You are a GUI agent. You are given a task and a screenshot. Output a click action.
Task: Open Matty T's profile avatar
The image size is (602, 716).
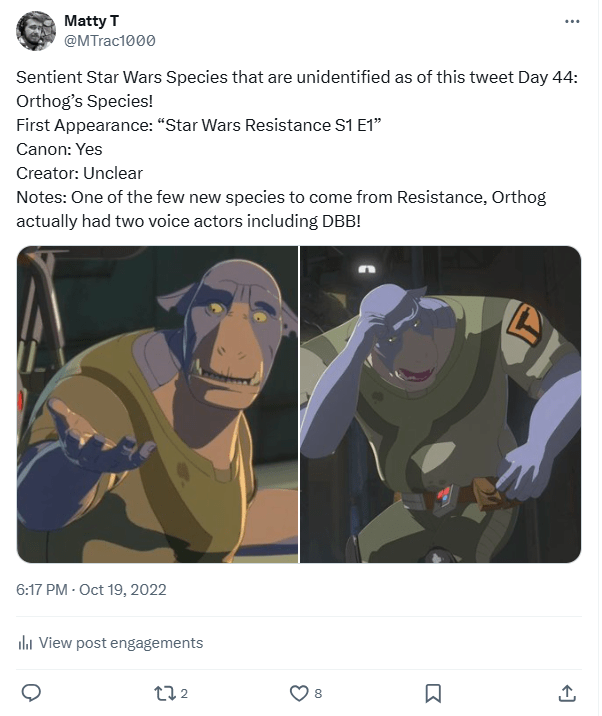(36, 31)
